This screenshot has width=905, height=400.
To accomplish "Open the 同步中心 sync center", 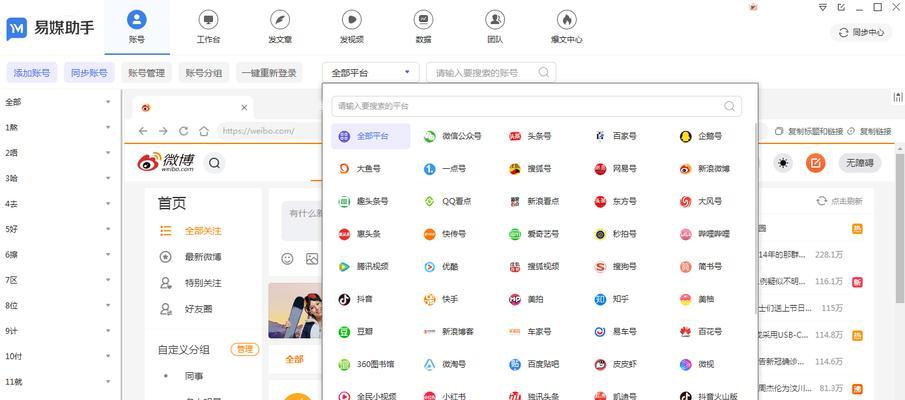I will click(861, 32).
